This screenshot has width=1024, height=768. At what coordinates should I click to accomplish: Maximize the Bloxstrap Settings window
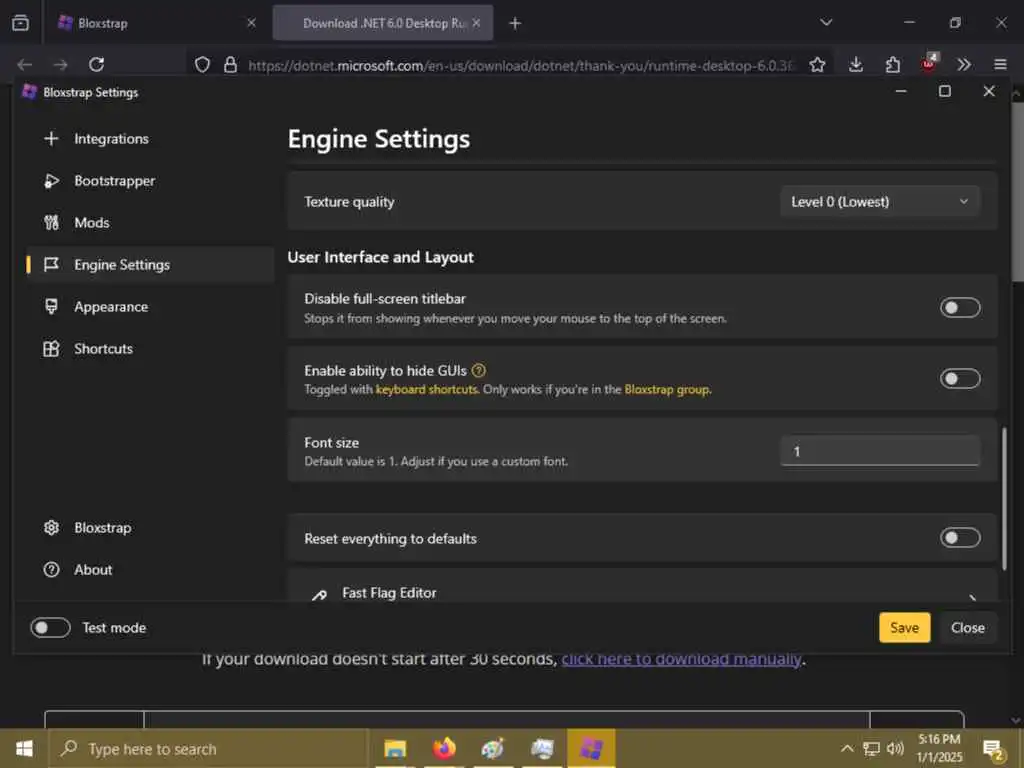pos(944,91)
